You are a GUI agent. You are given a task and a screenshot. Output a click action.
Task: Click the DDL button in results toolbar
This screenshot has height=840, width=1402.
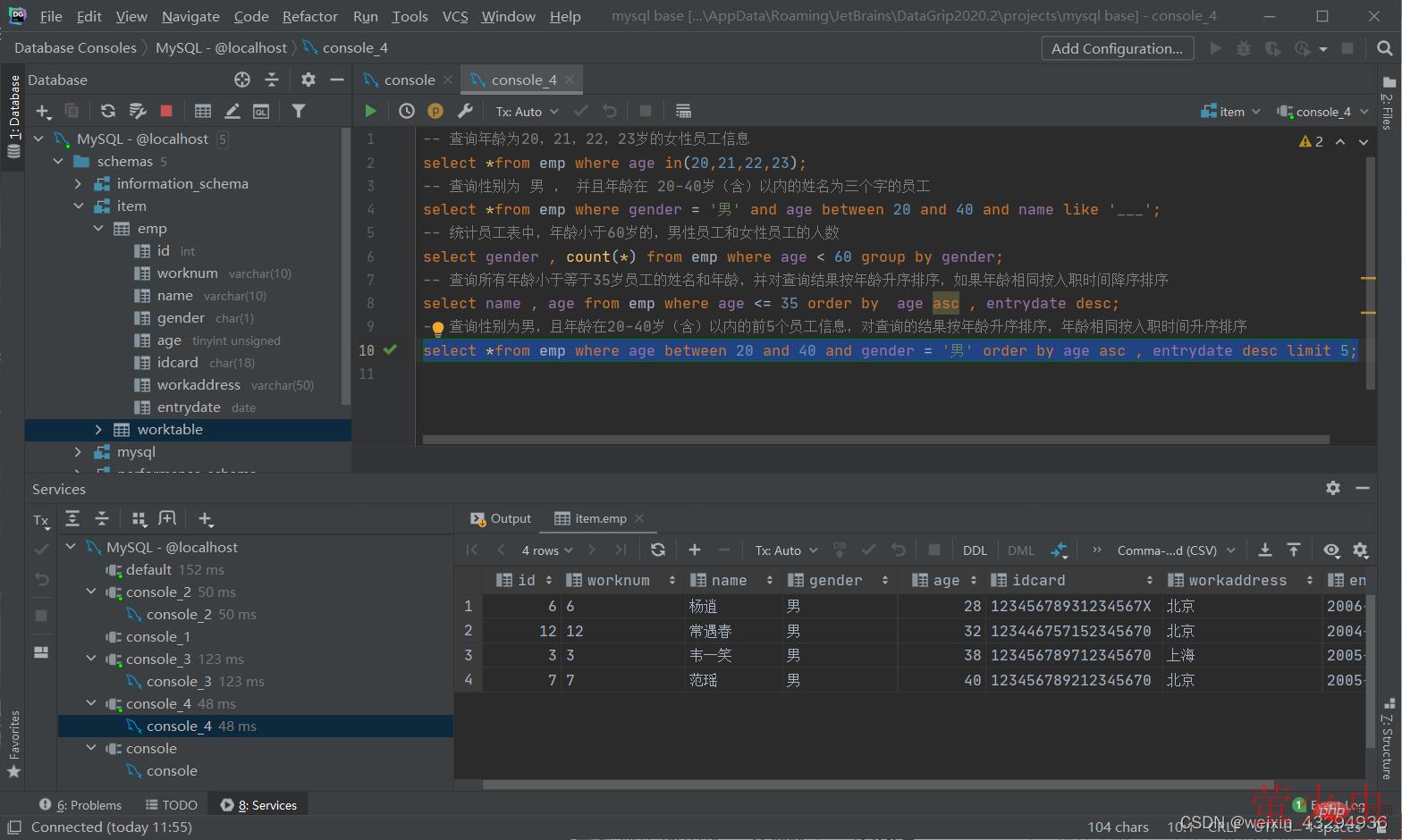pos(975,550)
